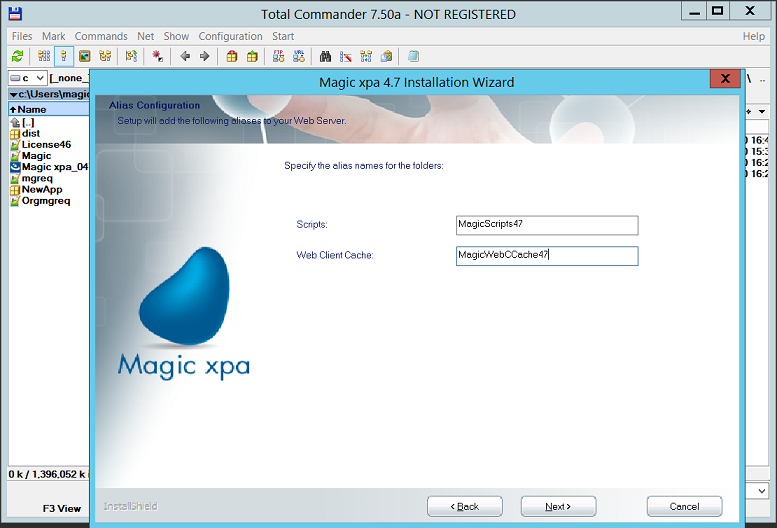Open the right panel header dropdown arrow

click(x=762, y=111)
